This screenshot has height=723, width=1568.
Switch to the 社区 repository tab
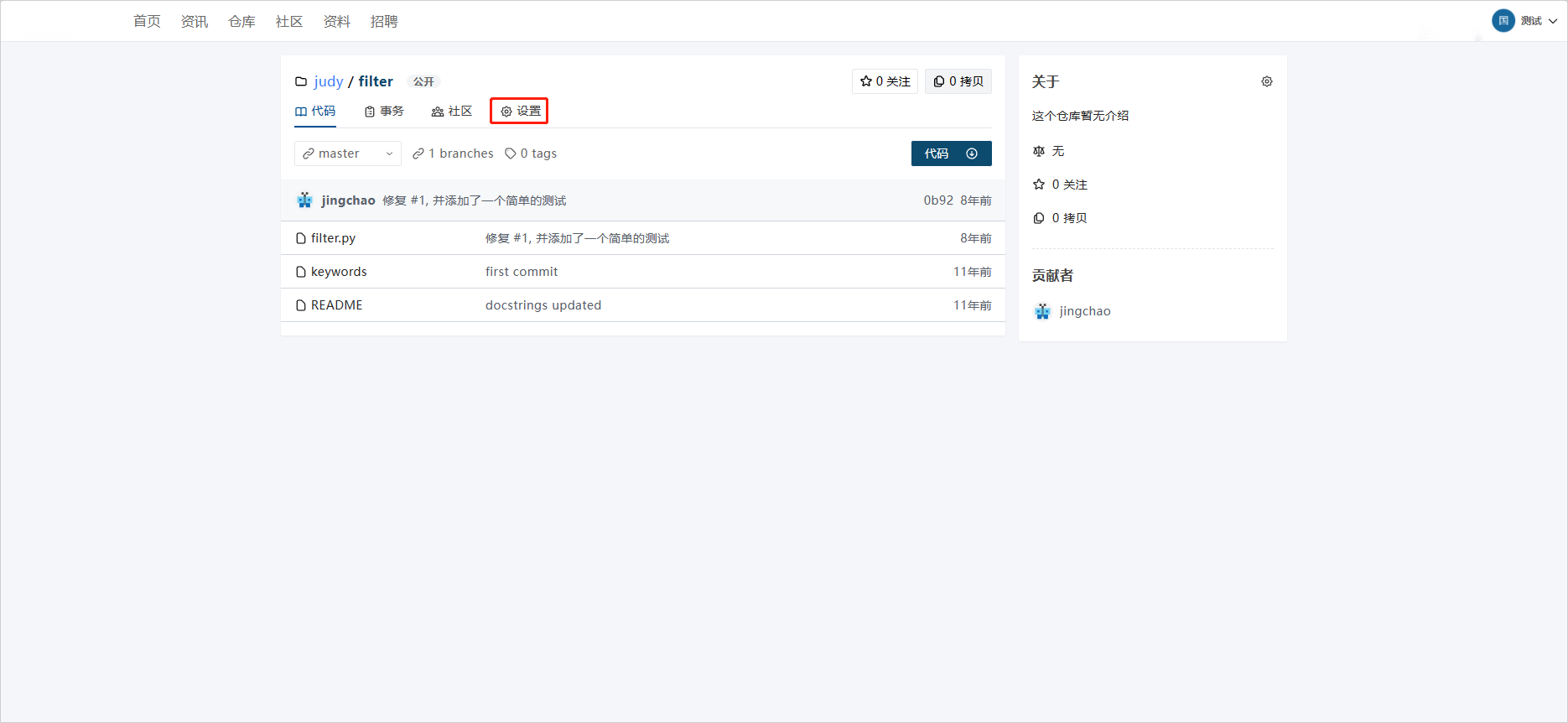452,111
